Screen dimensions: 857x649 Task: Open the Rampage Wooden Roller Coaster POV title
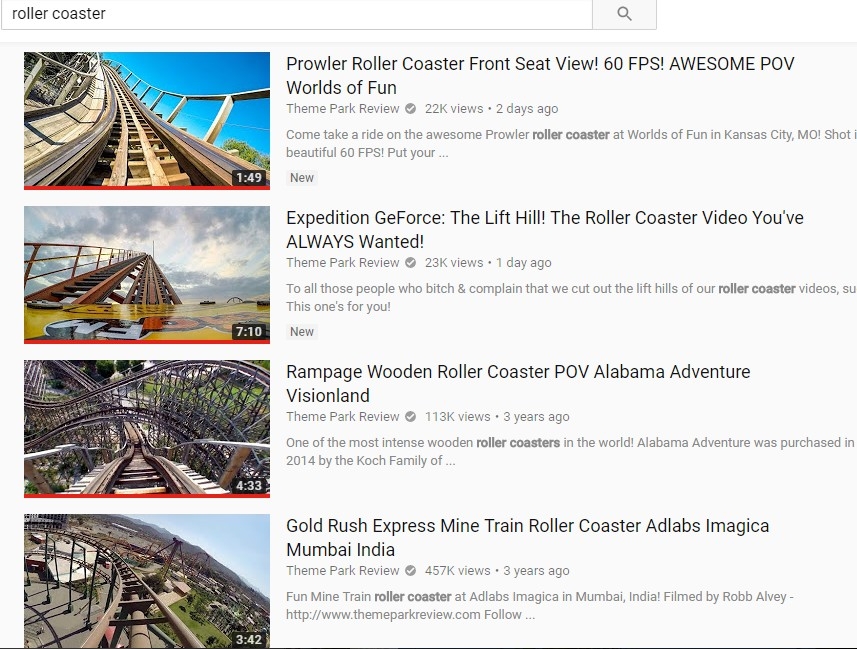[518, 383]
